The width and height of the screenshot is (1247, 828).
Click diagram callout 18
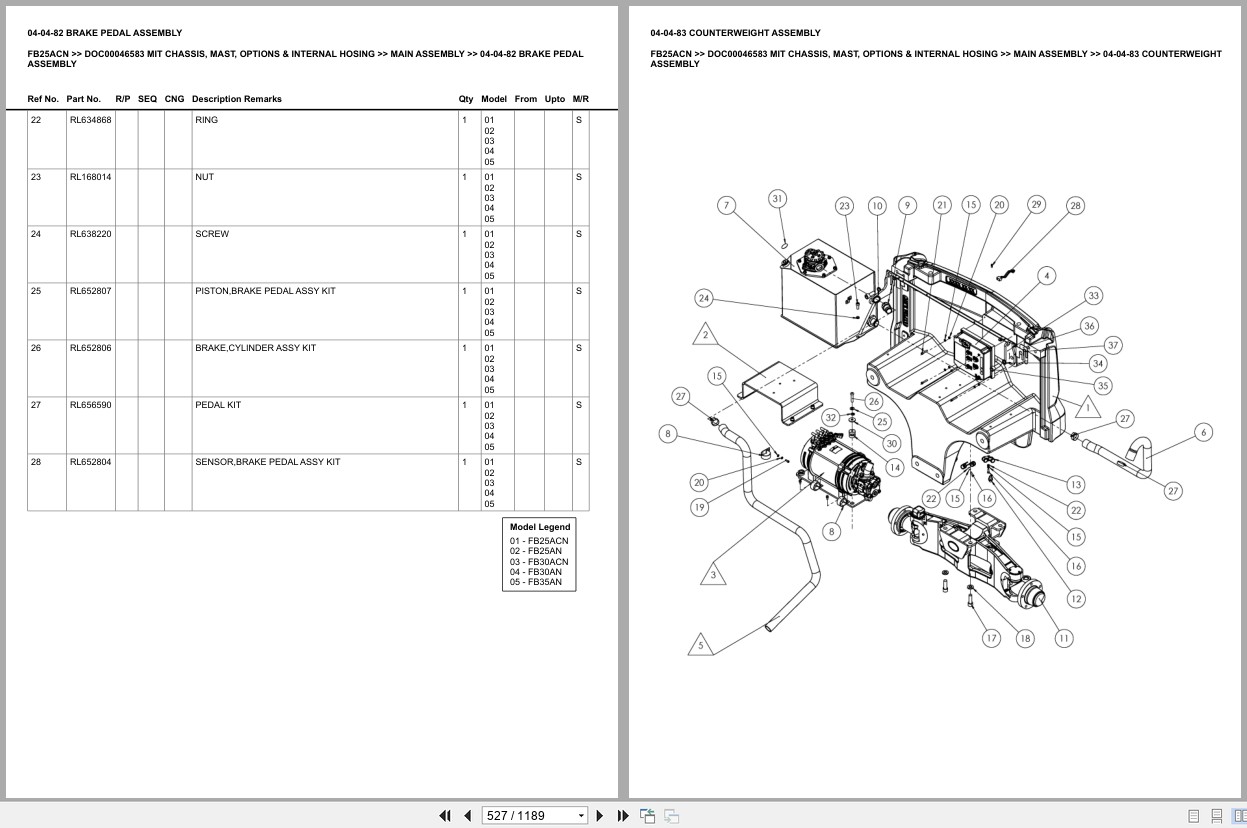1025,638
